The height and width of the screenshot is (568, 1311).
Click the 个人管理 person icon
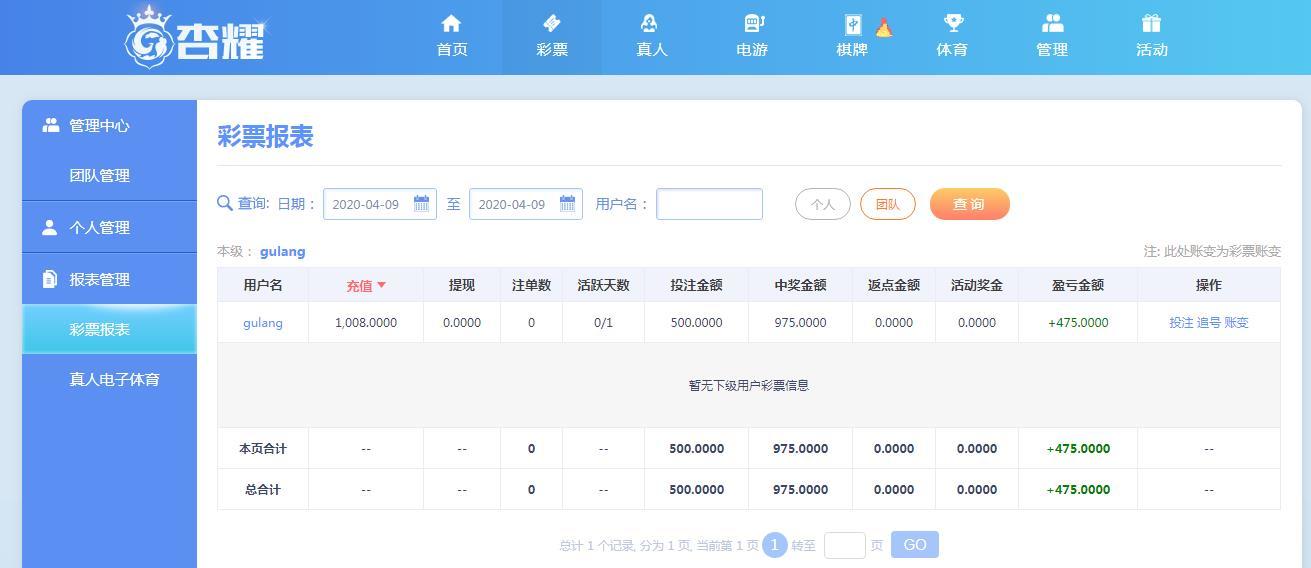[50, 227]
